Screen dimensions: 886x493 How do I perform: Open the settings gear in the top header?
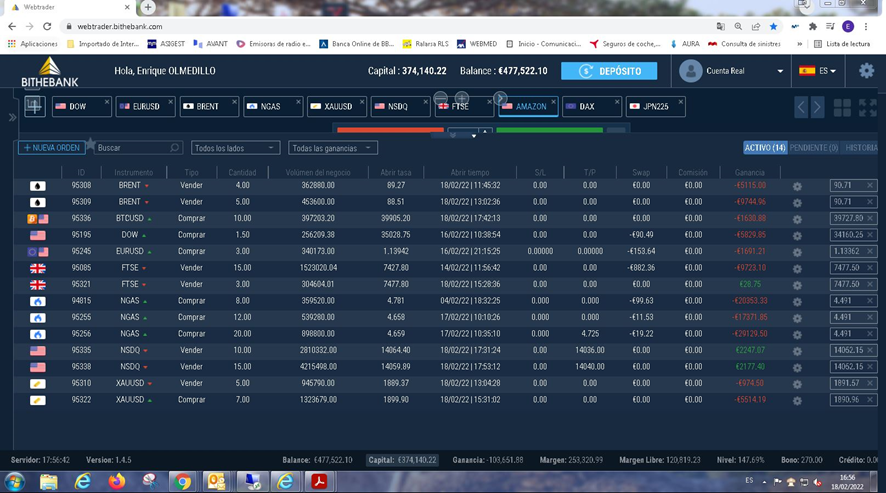tap(866, 71)
